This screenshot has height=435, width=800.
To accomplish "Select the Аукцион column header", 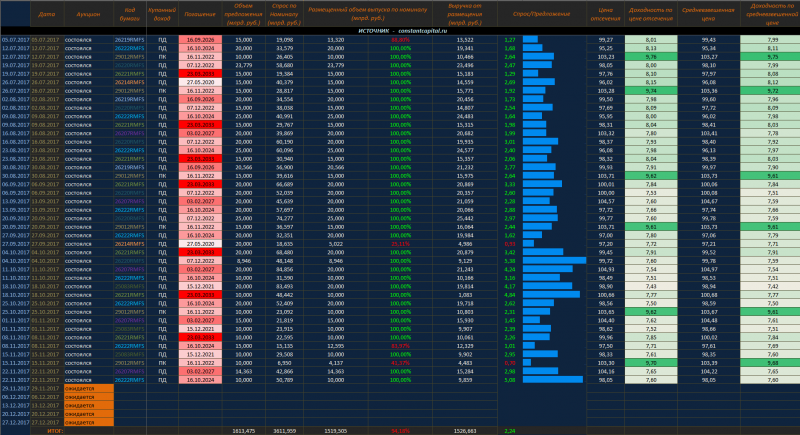I will [88, 15].
